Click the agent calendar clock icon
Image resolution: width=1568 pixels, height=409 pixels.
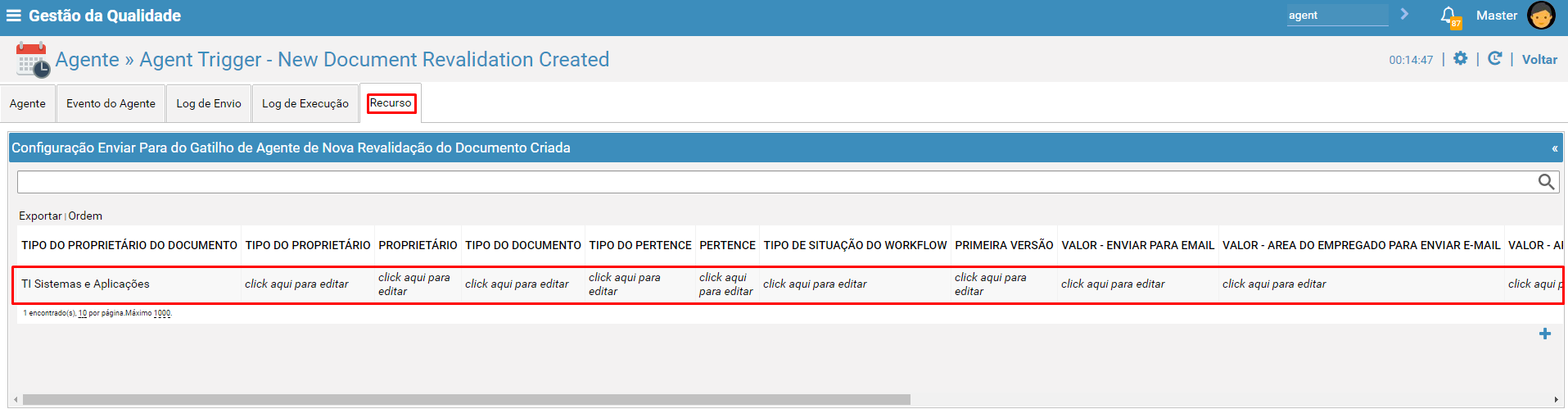pos(33,60)
